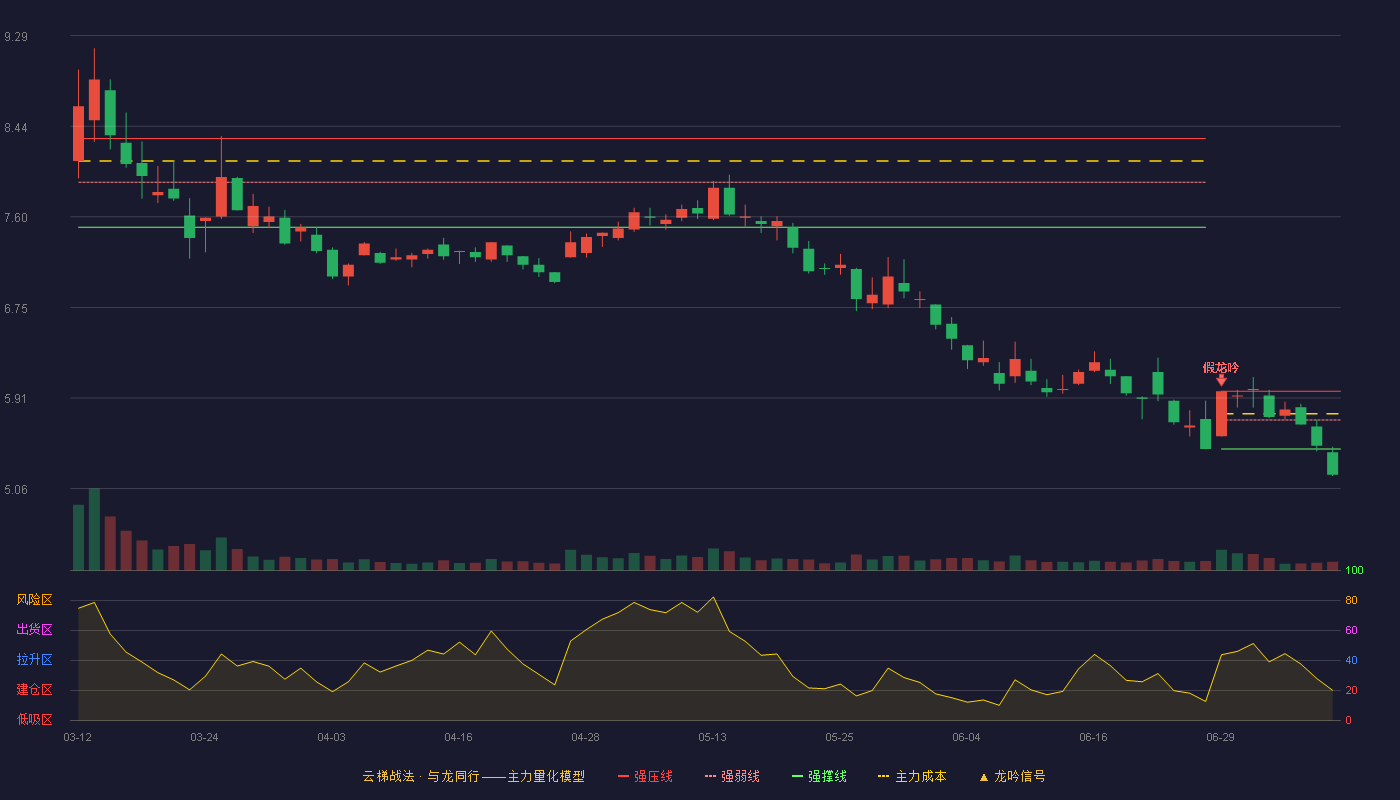The width and height of the screenshot is (1400, 800).
Task: Click the 6.75 price axis label
Action: pyautogui.click(x=16, y=309)
